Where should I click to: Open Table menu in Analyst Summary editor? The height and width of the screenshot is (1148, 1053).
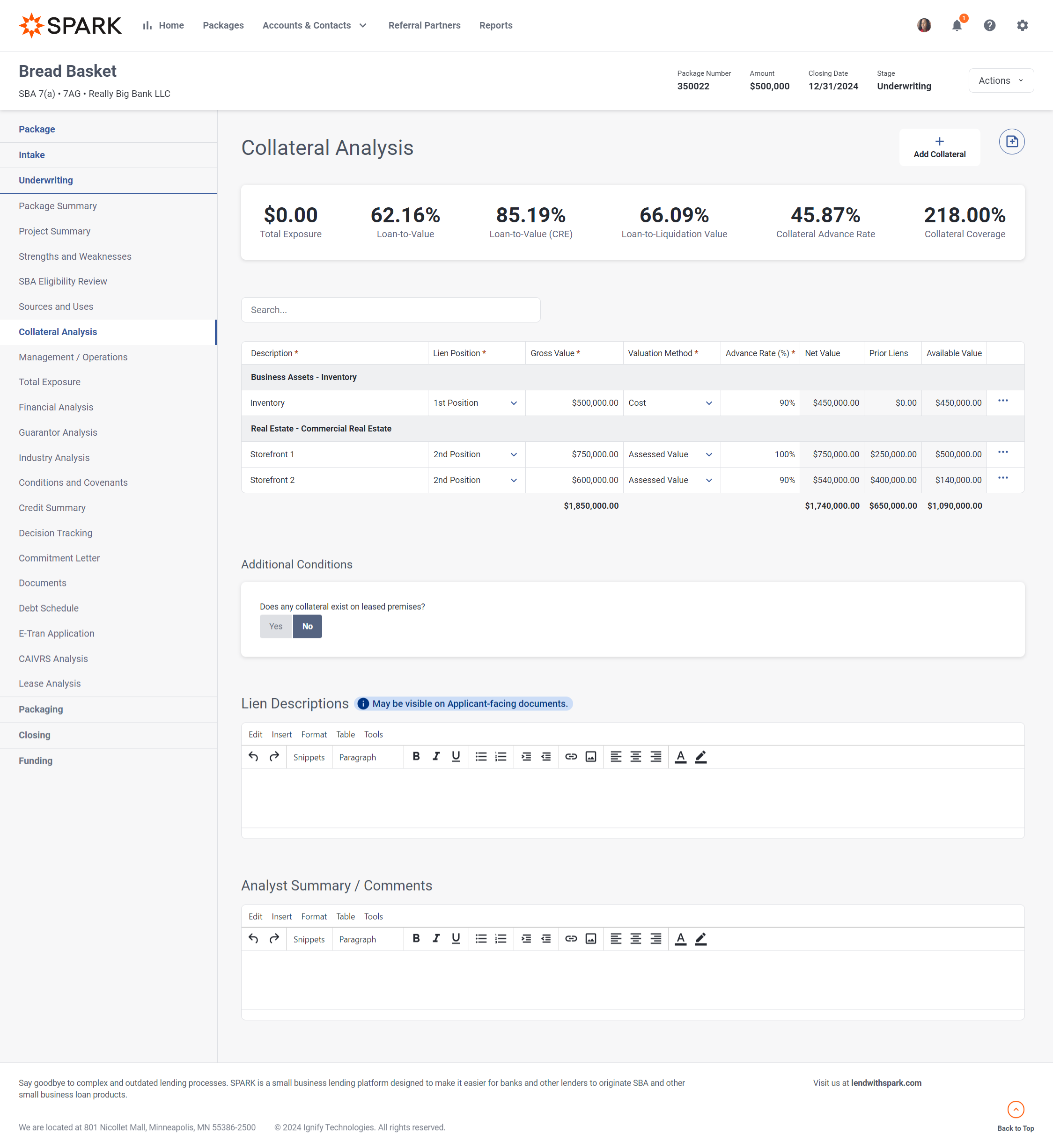point(345,917)
